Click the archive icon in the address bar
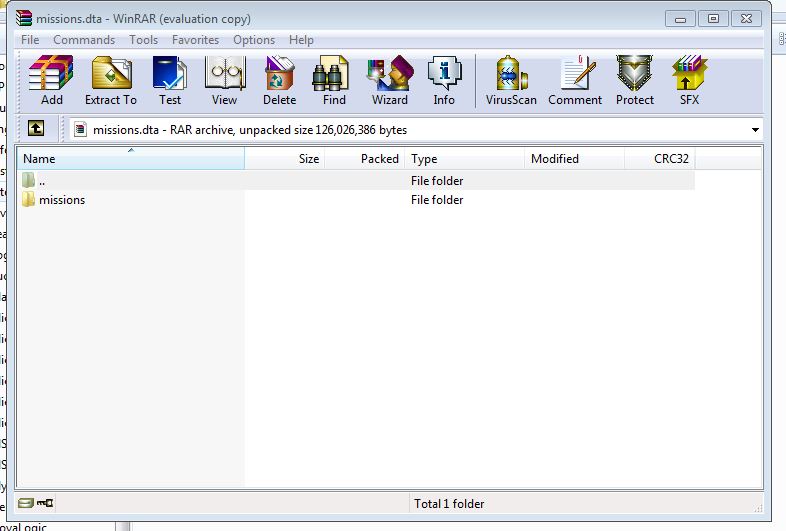Viewport: 786px width, 531px height. point(80,129)
